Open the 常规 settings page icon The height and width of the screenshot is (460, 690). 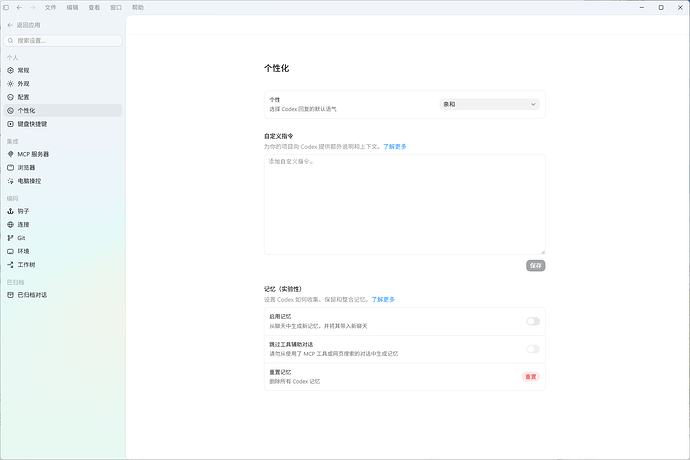[11, 70]
